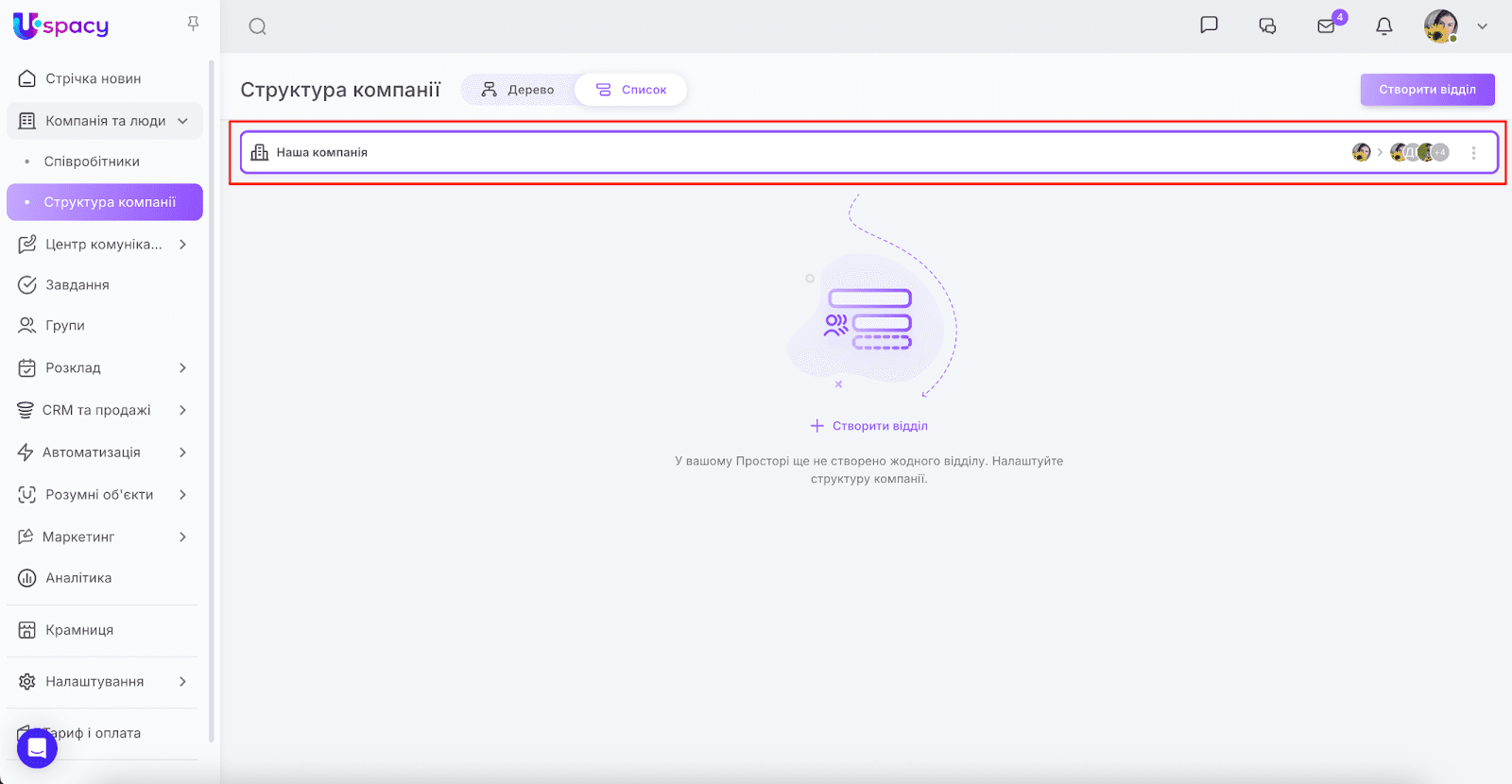Open the search magnifier icon
Screen dimensions: 1512x784
[x=257, y=26]
